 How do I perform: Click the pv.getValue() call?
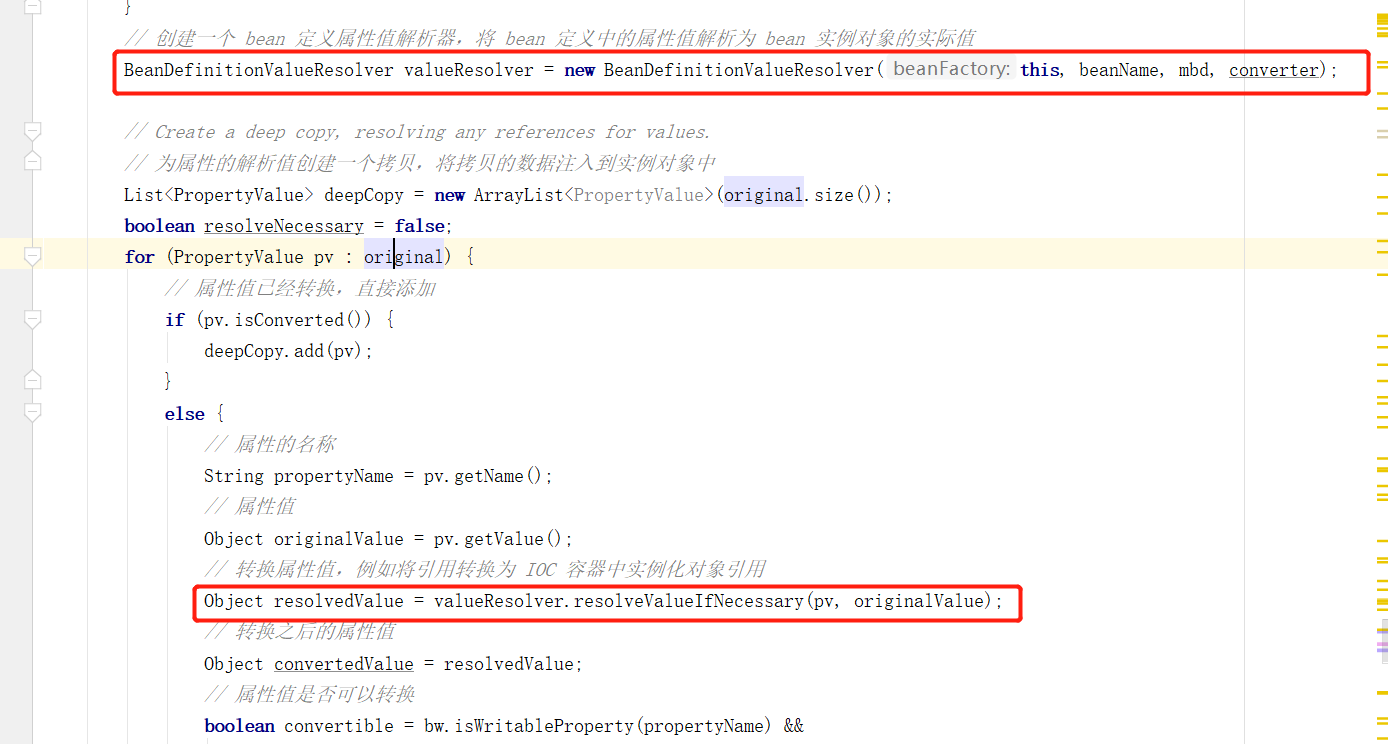pyautogui.click(x=498, y=539)
